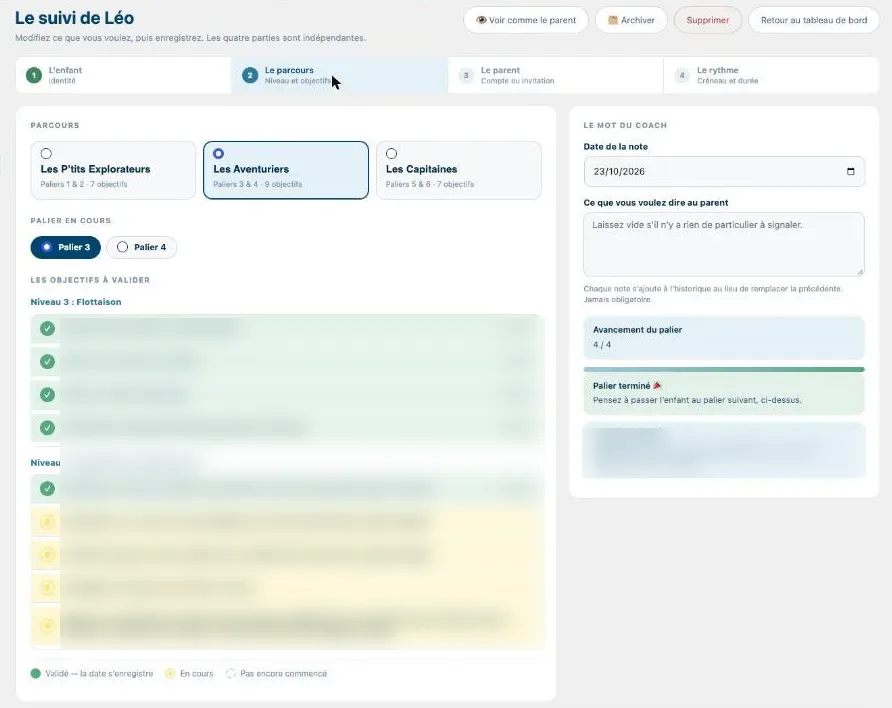Image resolution: width=892 pixels, height=708 pixels.
Task: Click the Voir comme le parent button
Action: [526, 20]
